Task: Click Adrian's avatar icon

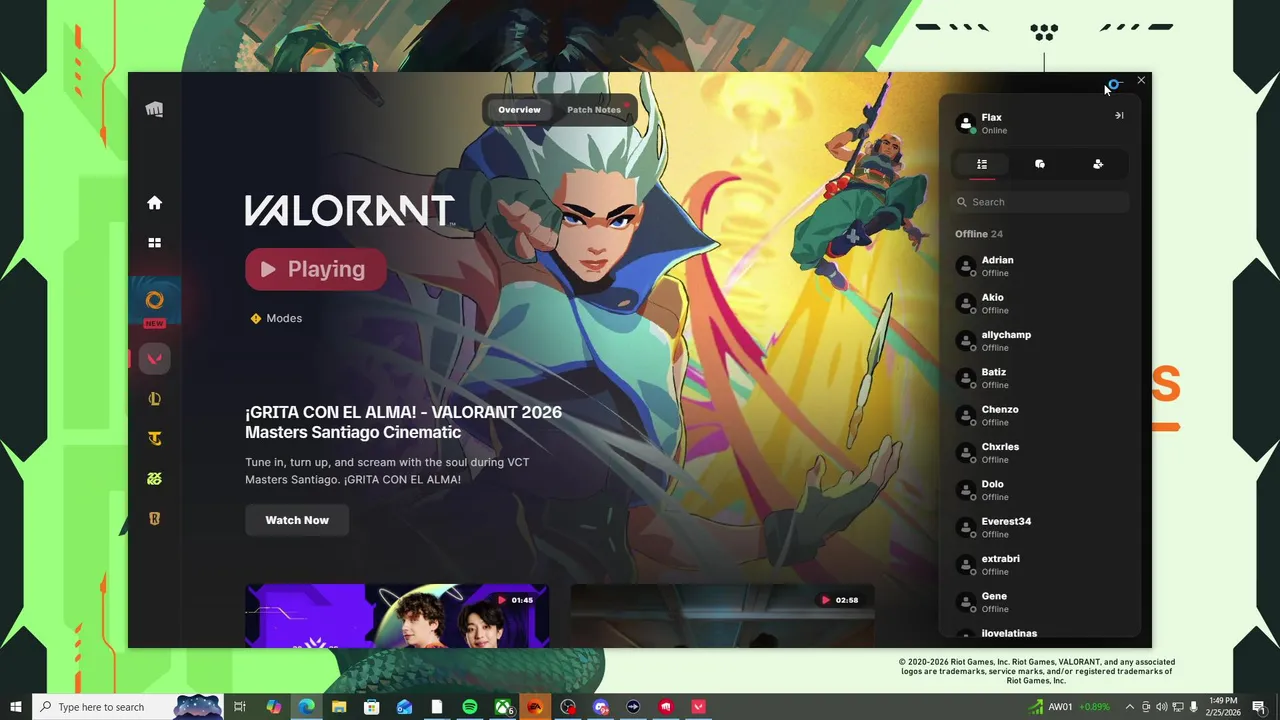Action: point(966,266)
